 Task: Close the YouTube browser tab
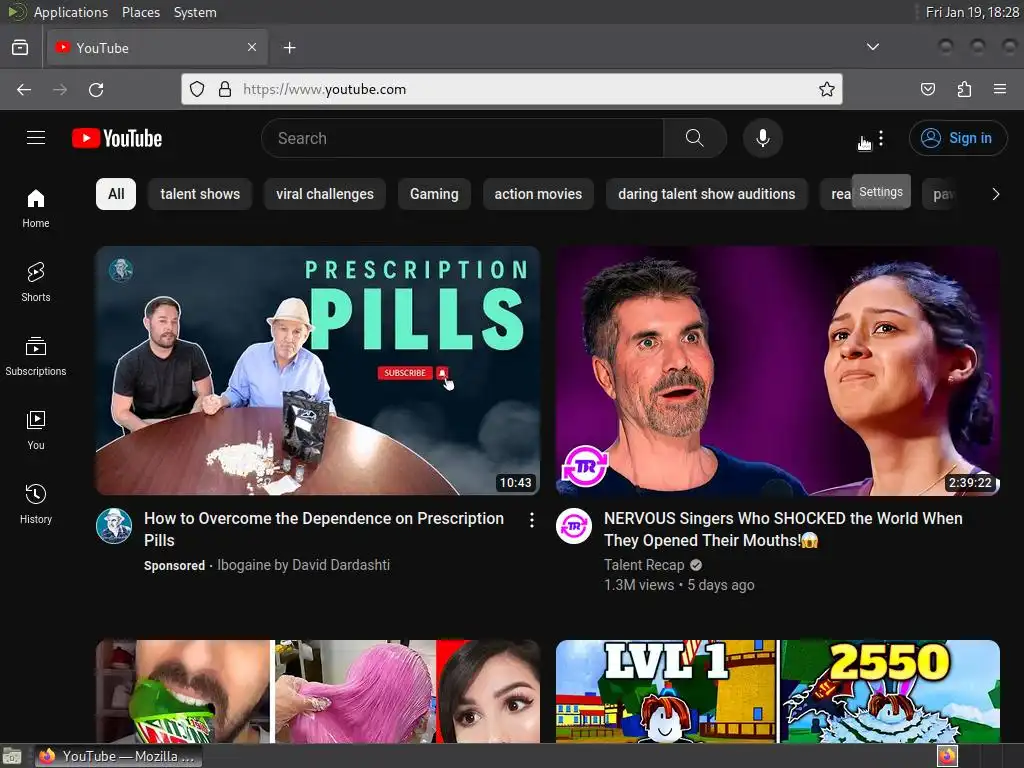252,47
